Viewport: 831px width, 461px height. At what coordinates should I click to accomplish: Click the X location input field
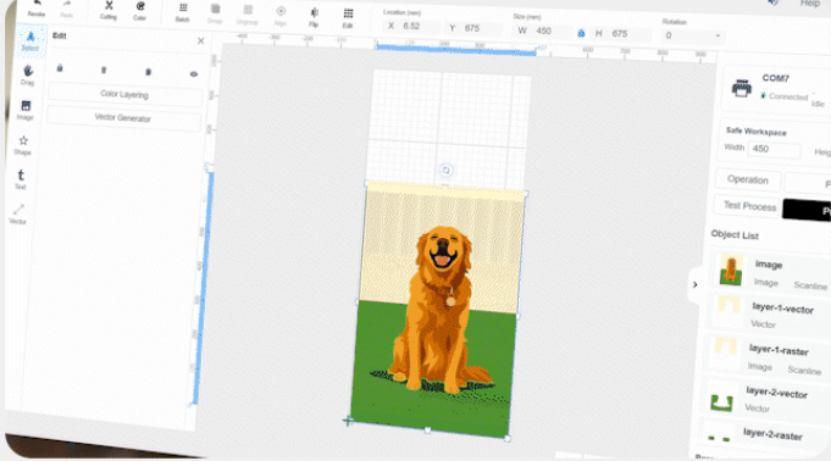pyautogui.click(x=411, y=26)
